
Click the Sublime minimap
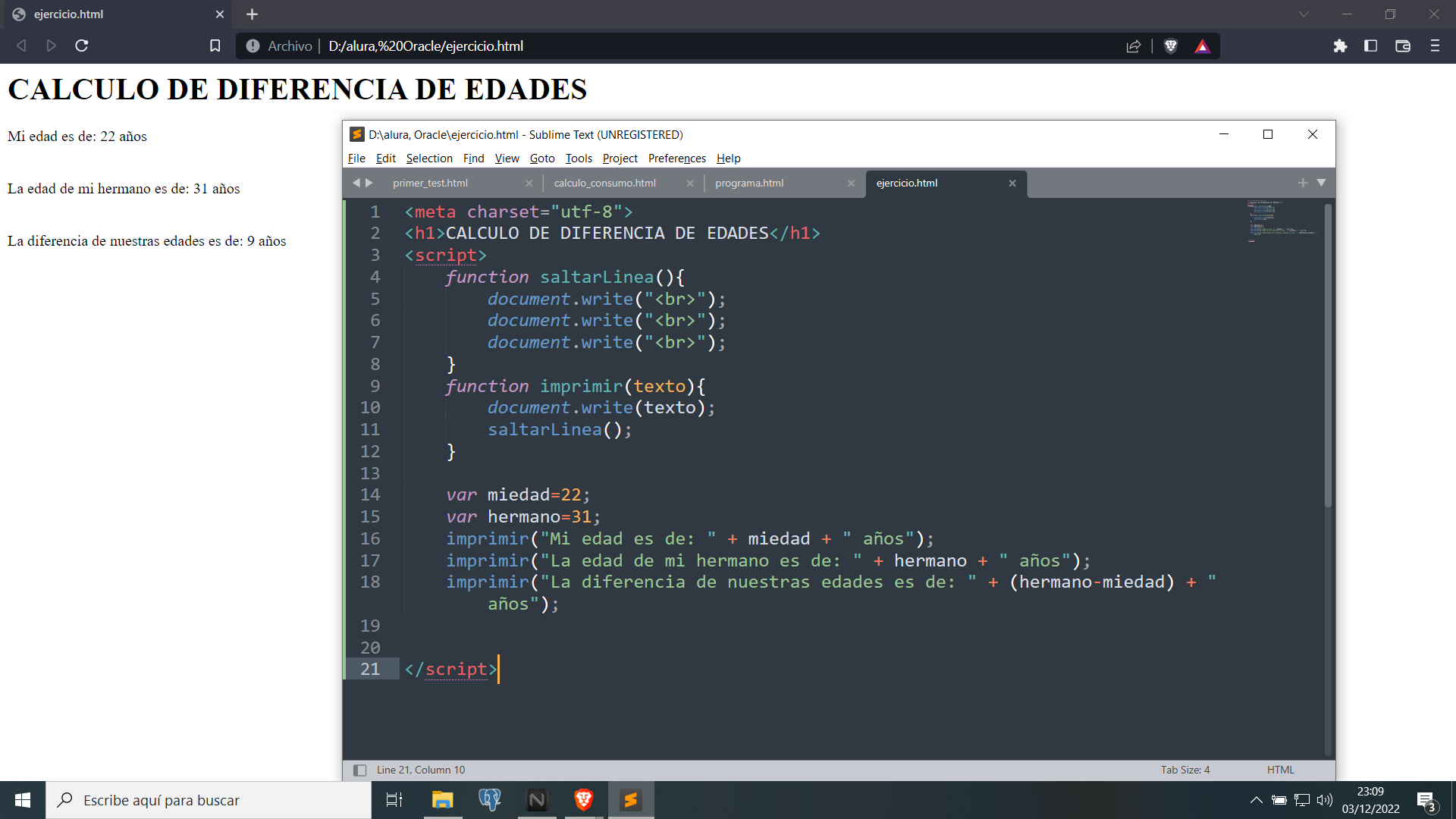click(x=1282, y=221)
